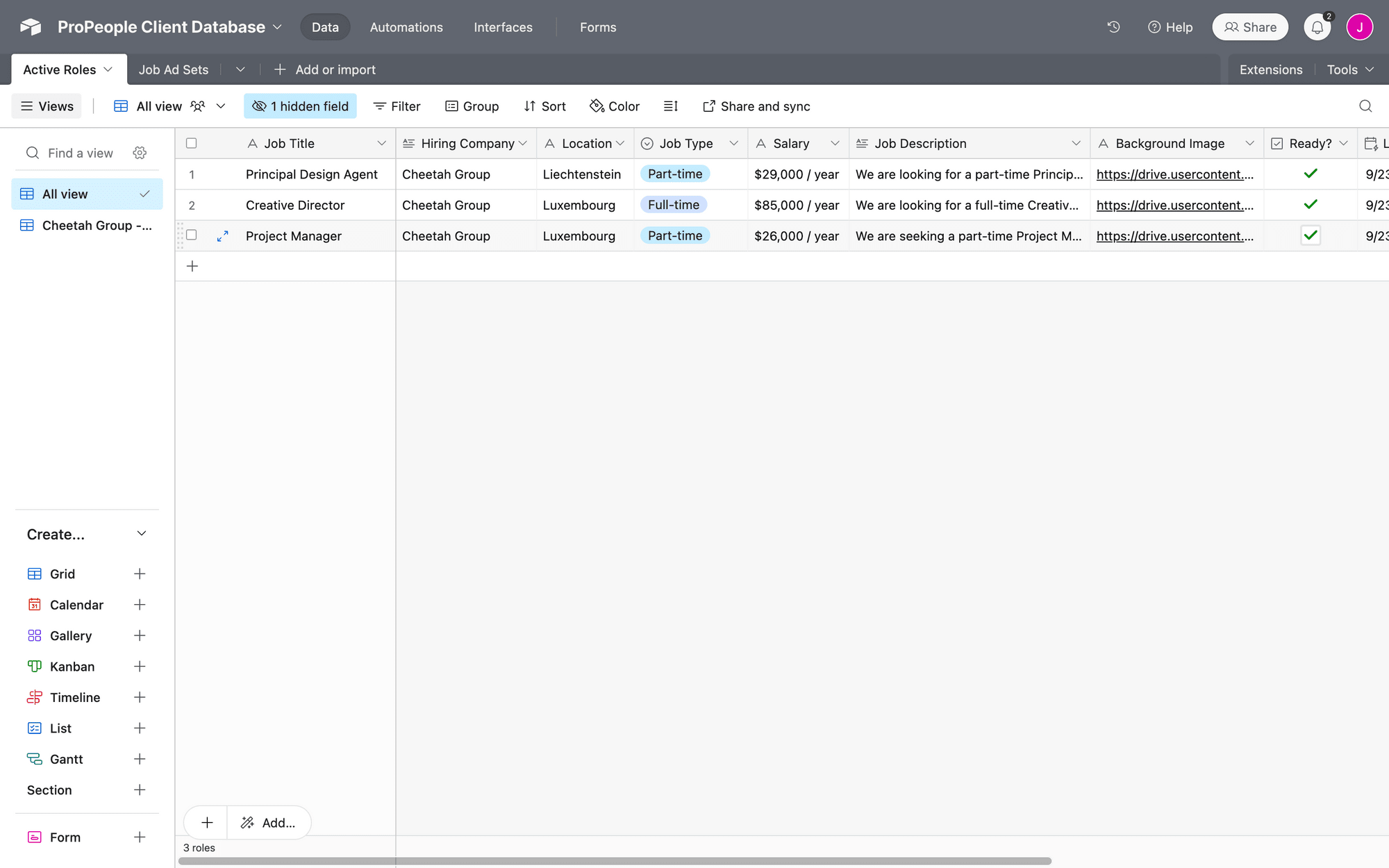Open the Job Type column dropdown

(735, 143)
